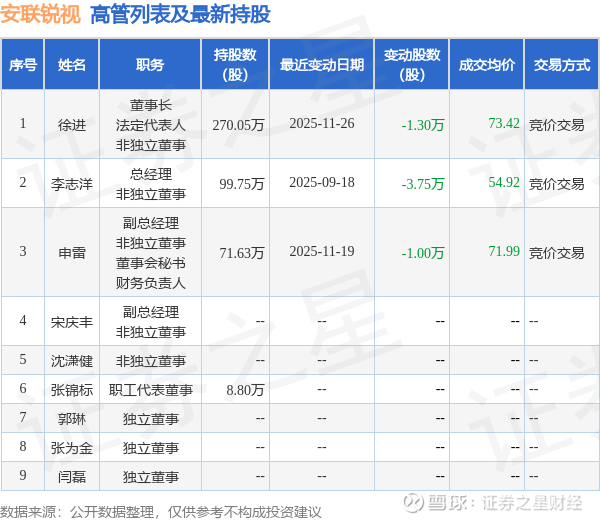Select the 职务 column header

tap(150, 65)
